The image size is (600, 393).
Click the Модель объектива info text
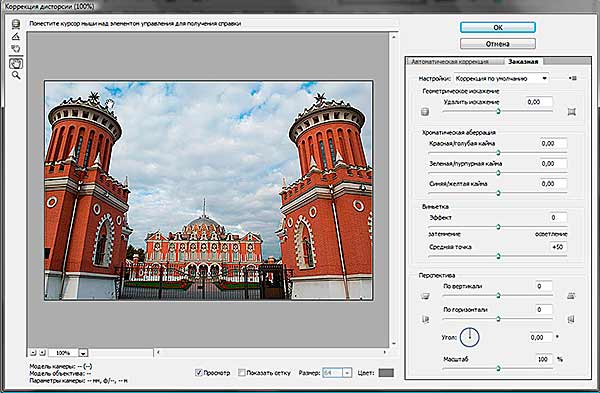pyautogui.click(x=60, y=373)
